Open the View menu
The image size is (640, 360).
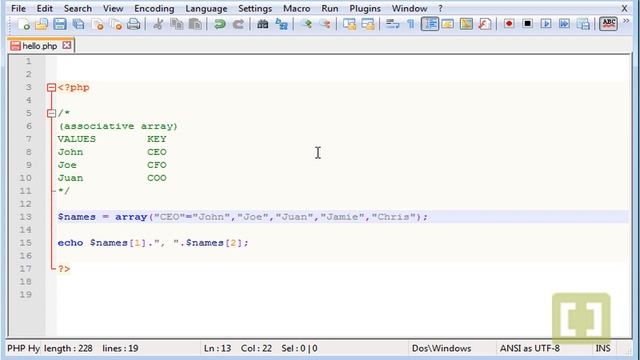[x=113, y=8]
